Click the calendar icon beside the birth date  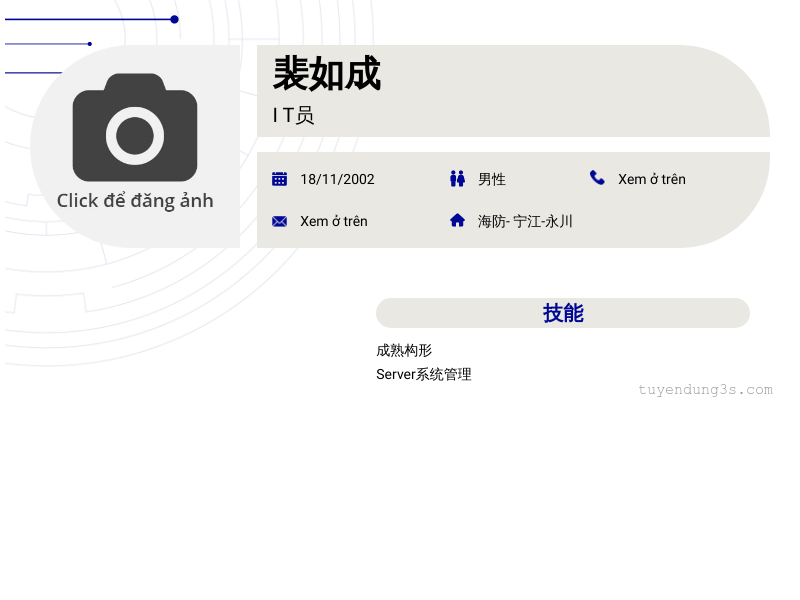[280, 179]
